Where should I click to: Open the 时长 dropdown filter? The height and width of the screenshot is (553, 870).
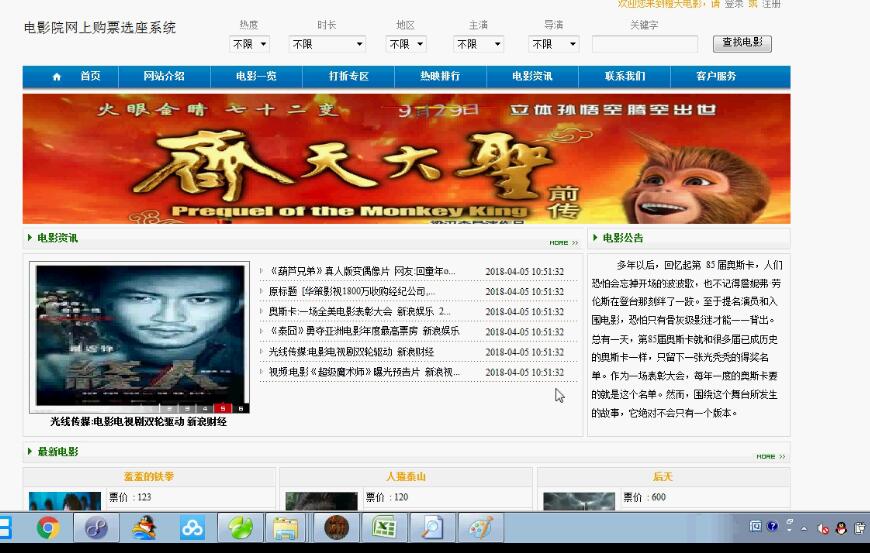point(327,44)
